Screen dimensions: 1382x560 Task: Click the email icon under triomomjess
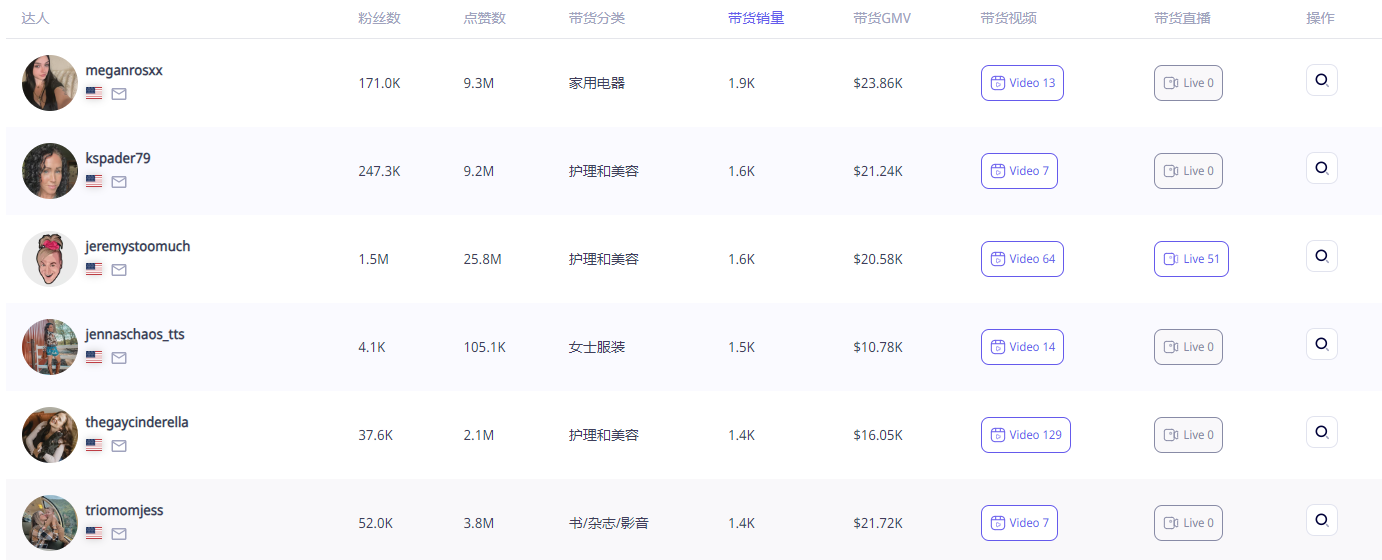tap(119, 534)
